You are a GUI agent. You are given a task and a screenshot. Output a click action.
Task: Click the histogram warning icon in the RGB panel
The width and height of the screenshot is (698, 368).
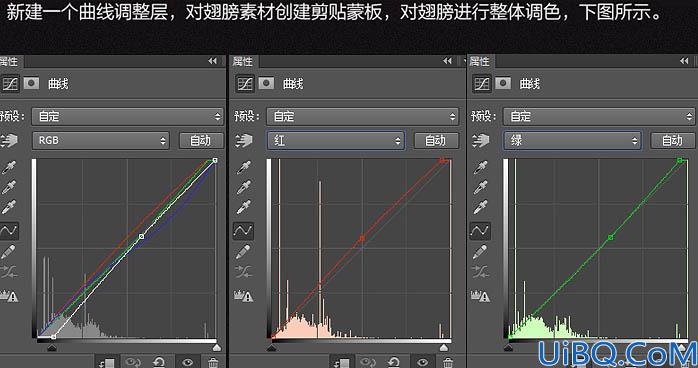tap(9, 295)
